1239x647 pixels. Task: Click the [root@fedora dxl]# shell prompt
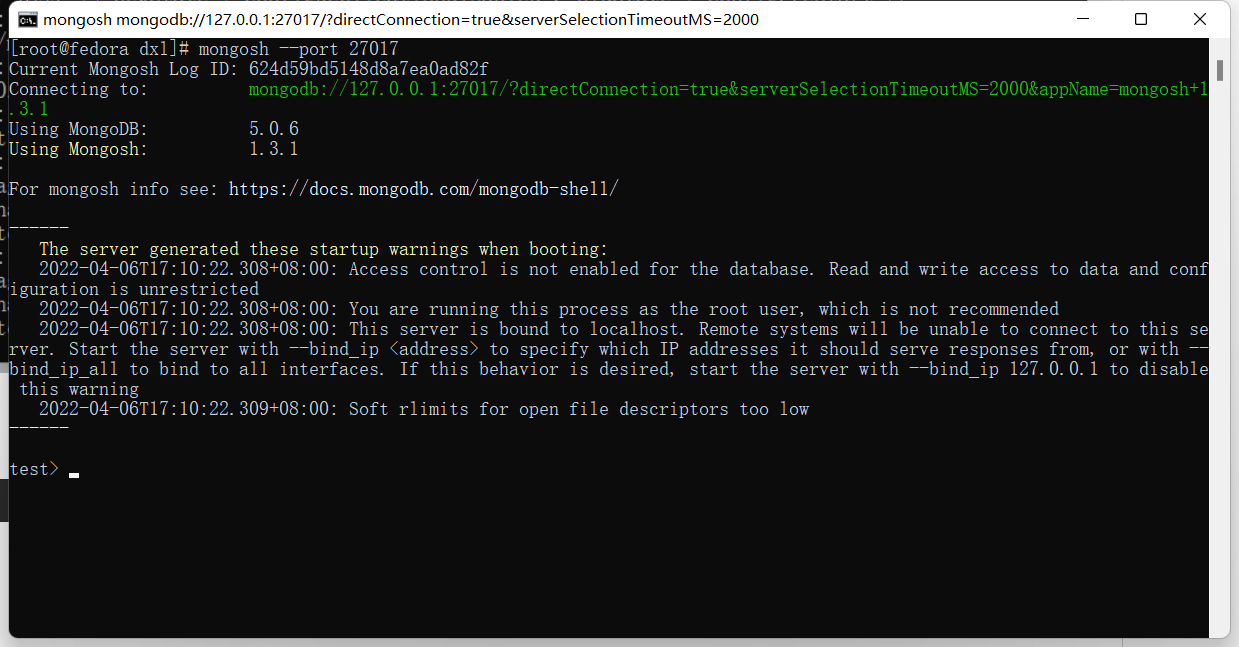click(x=99, y=49)
